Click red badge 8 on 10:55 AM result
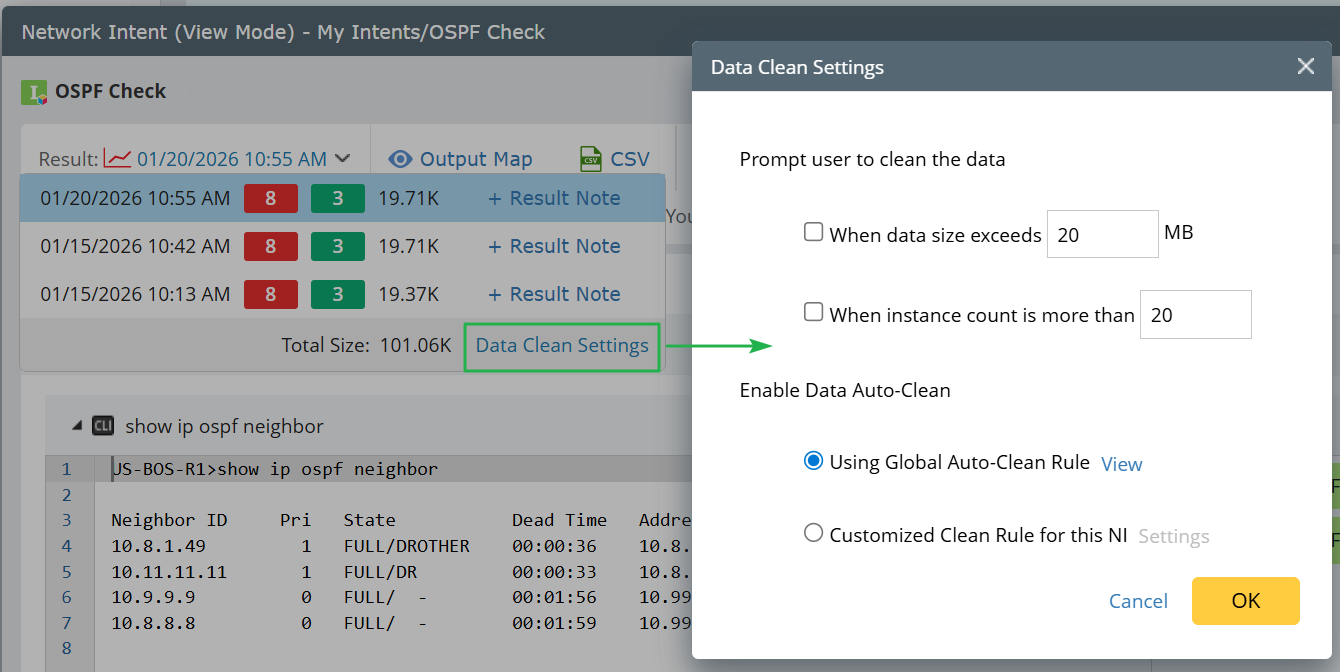Viewport: 1340px width, 672px height. pyautogui.click(x=271, y=198)
